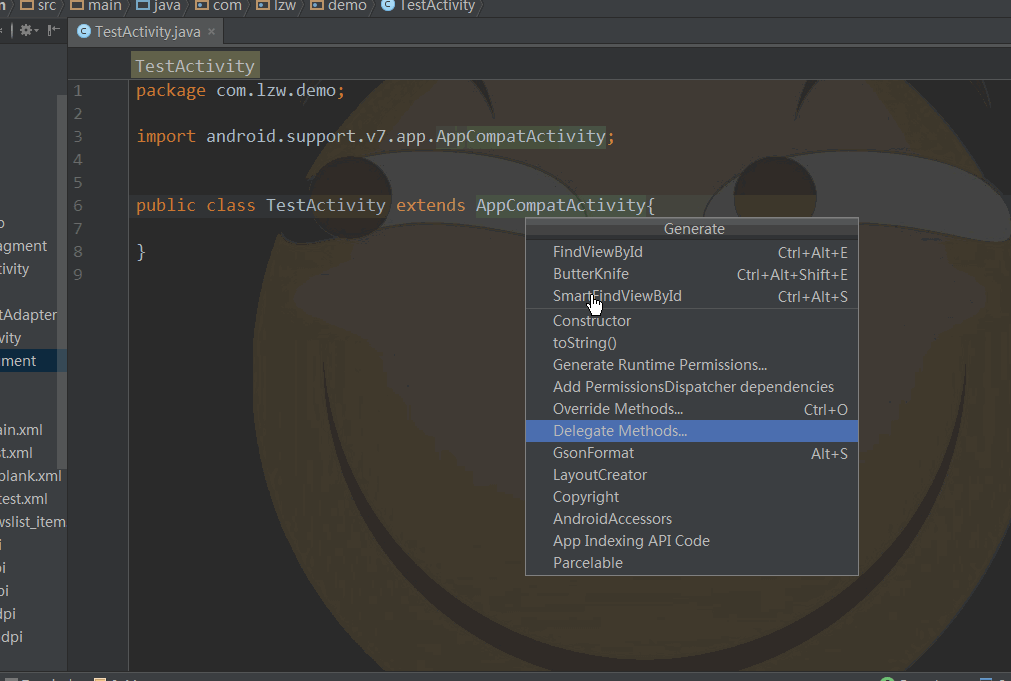Click AppCompatActivity in the import statement
Image resolution: width=1011 pixels, height=681 pixels.
[520, 136]
